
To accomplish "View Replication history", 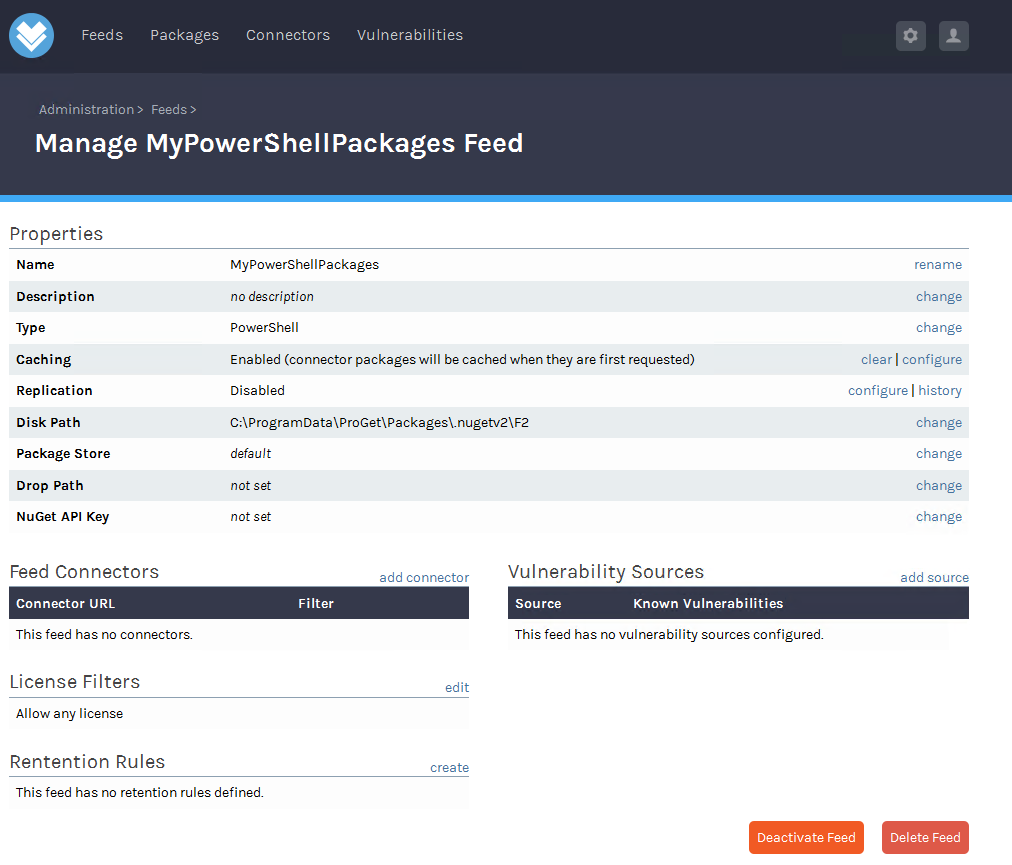I will [940, 391].
